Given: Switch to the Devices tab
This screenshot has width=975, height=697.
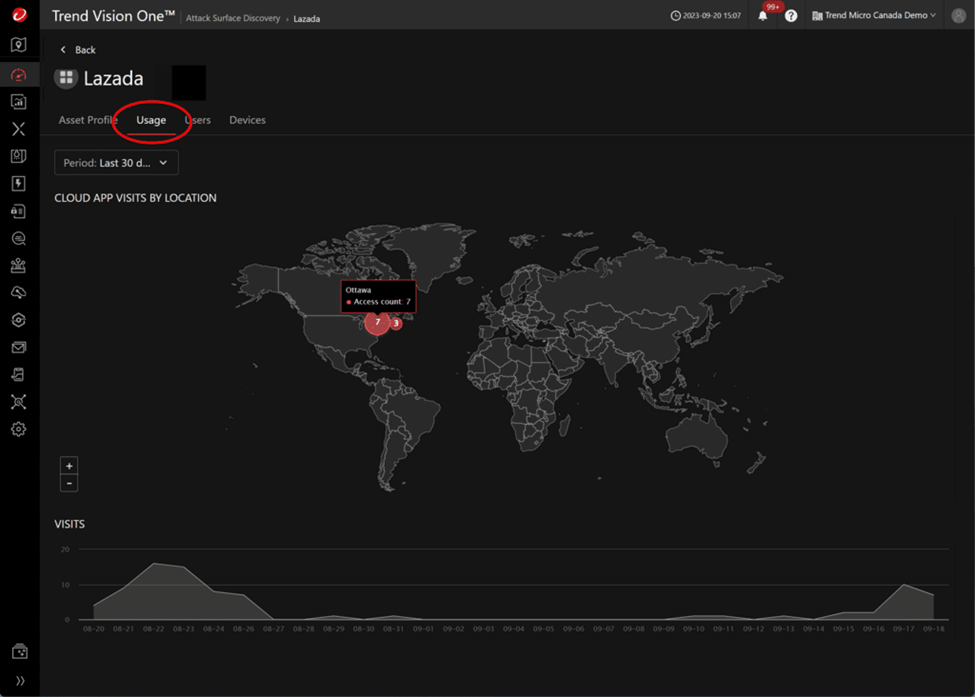Looking at the screenshot, I should point(247,120).
